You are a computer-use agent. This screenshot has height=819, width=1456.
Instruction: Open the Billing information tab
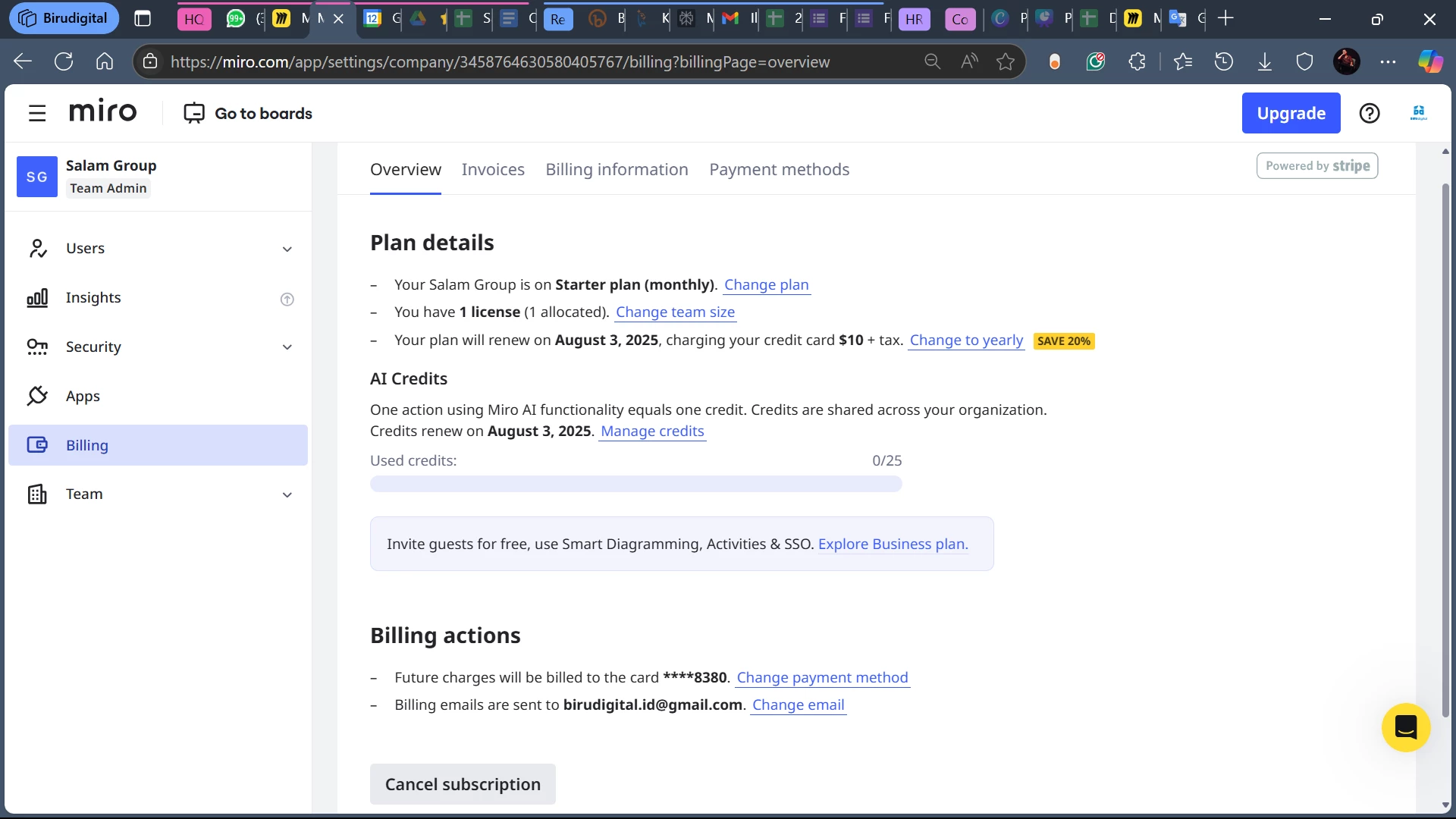[x=617, y=170]
